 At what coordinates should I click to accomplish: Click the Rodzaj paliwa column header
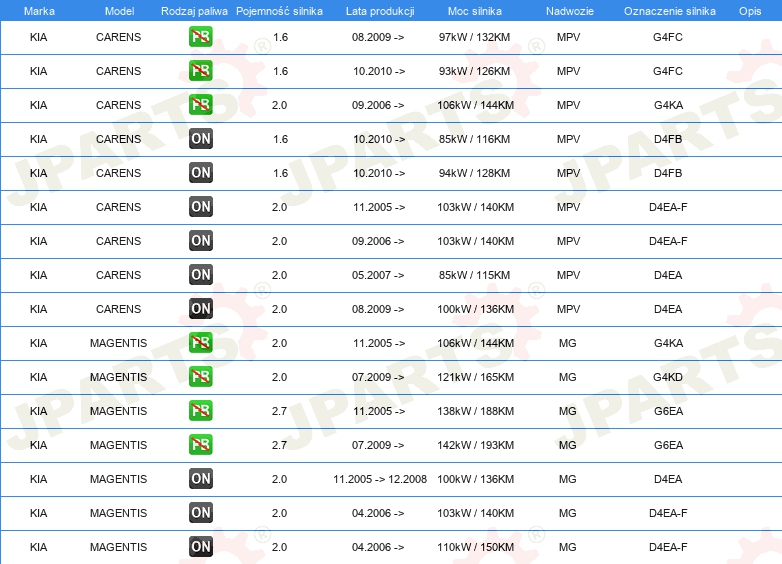tap(194, 11)
